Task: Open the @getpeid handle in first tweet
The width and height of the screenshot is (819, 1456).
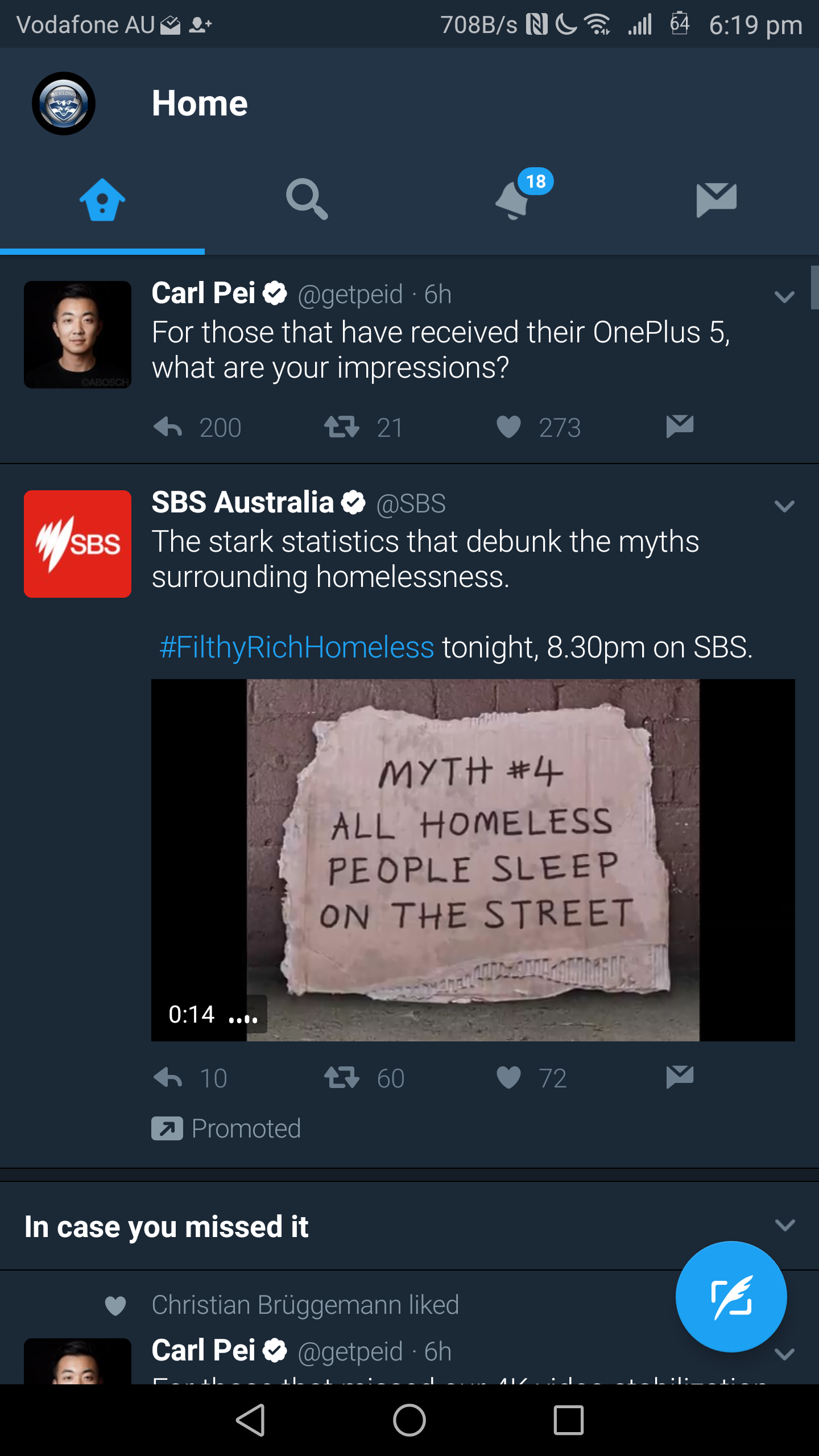Action: click(x=350, y=295)
